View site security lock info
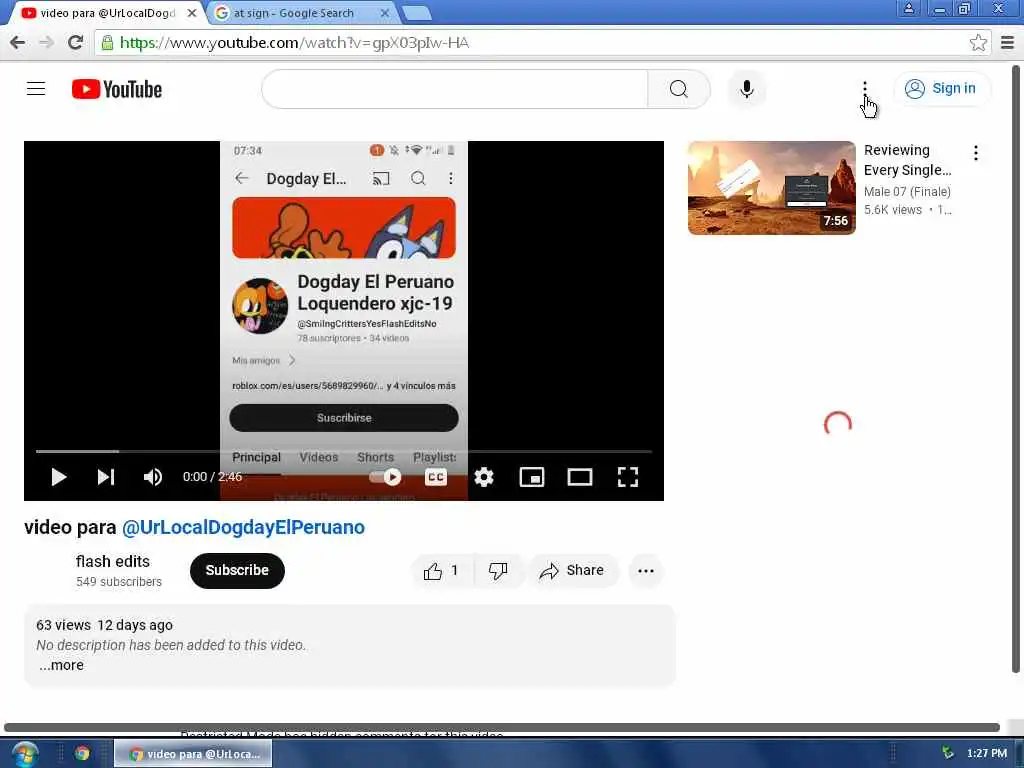 107,42
